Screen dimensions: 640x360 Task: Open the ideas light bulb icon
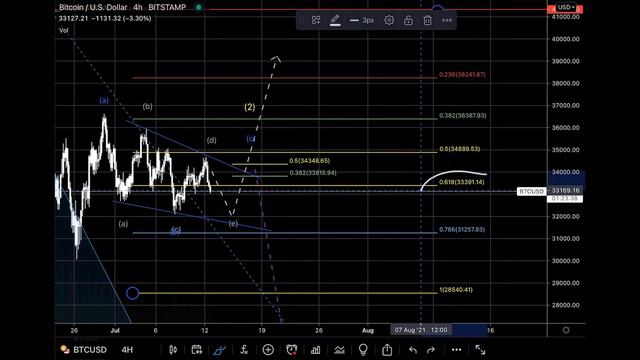pos(363,350)
